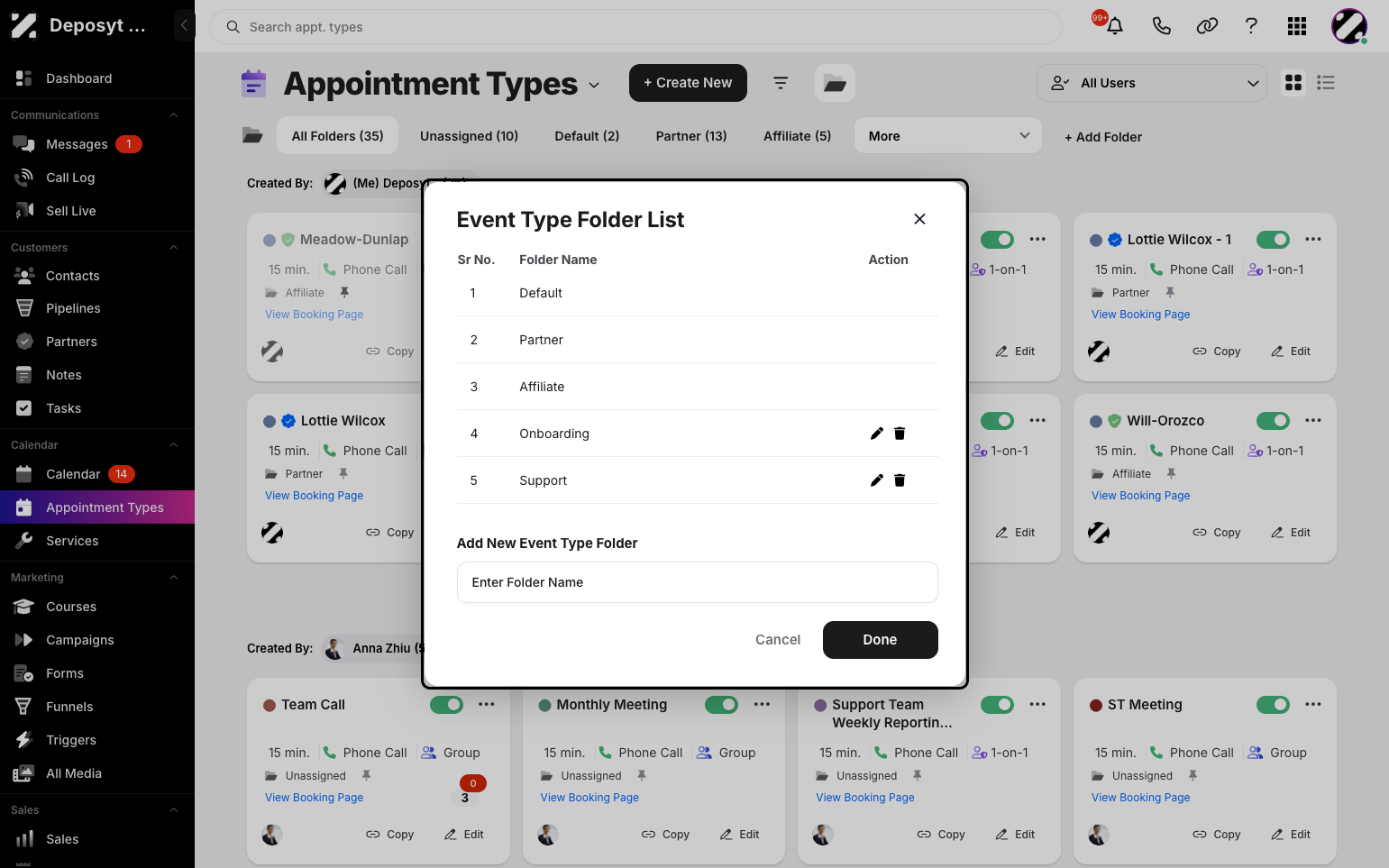Open the folder management button
Viewport: 1389px width, 868px height.
pos(835,83)
